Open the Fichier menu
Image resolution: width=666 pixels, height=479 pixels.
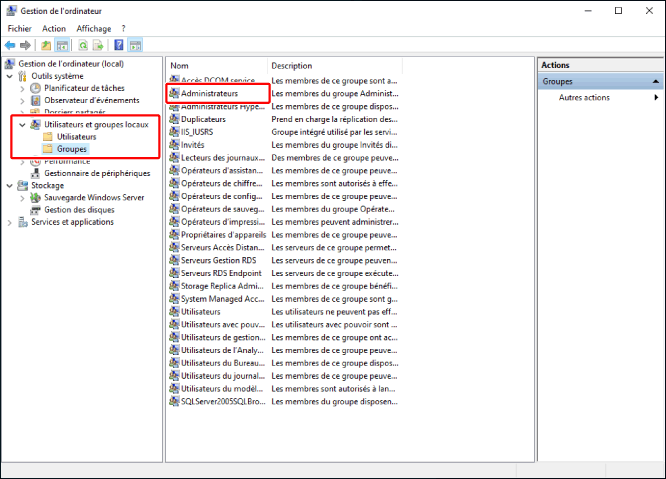tap(19, 29)
